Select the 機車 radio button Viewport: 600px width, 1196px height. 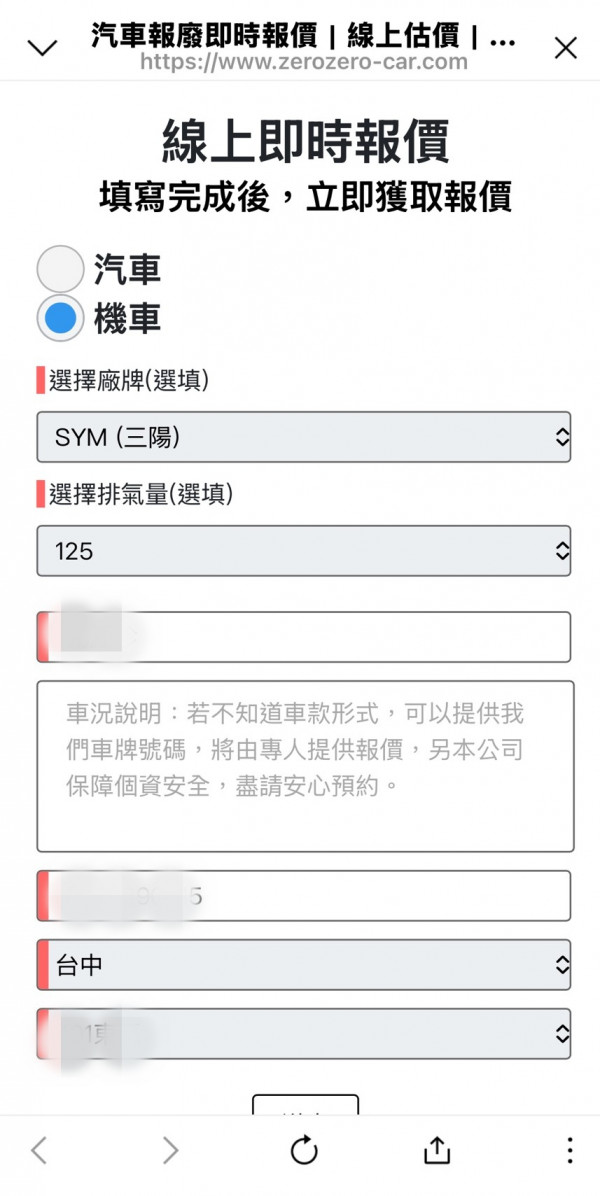[60, 320]
